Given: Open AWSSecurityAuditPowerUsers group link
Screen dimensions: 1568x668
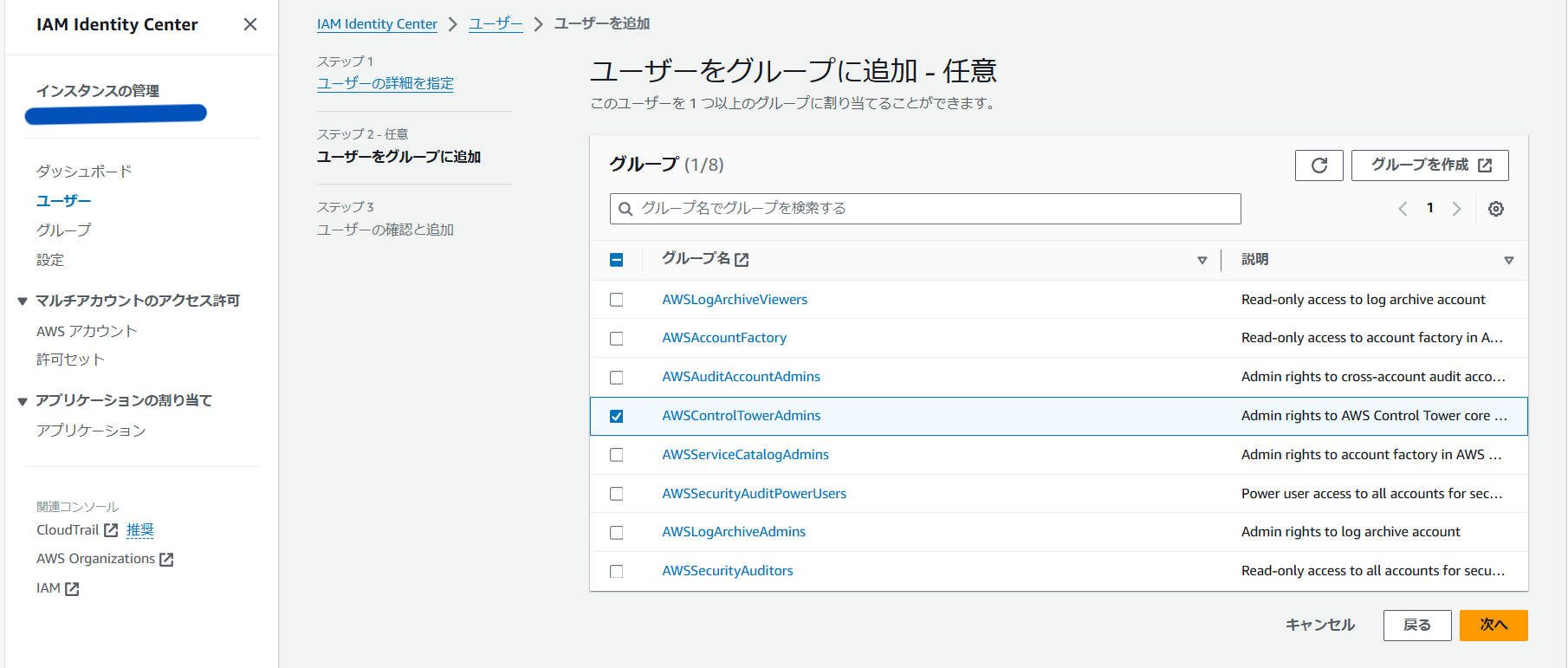Looking at the screenshot, I should pyautogui.click(x=755, y=494).
